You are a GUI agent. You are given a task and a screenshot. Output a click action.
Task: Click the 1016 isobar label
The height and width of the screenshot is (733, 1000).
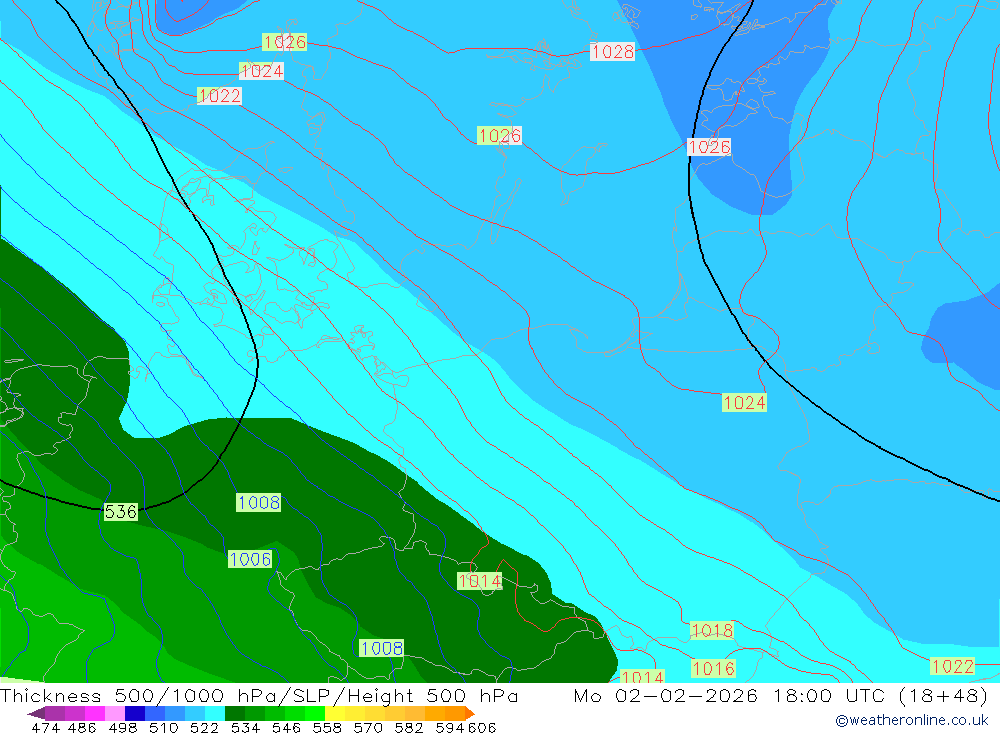714,669
